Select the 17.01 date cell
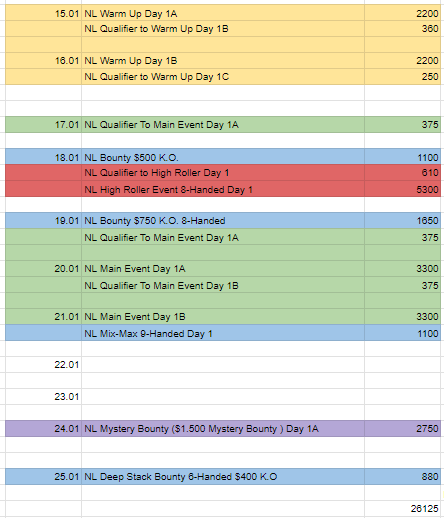The width and height of the screenshot is (444, 518). click(x=43, y=125)
